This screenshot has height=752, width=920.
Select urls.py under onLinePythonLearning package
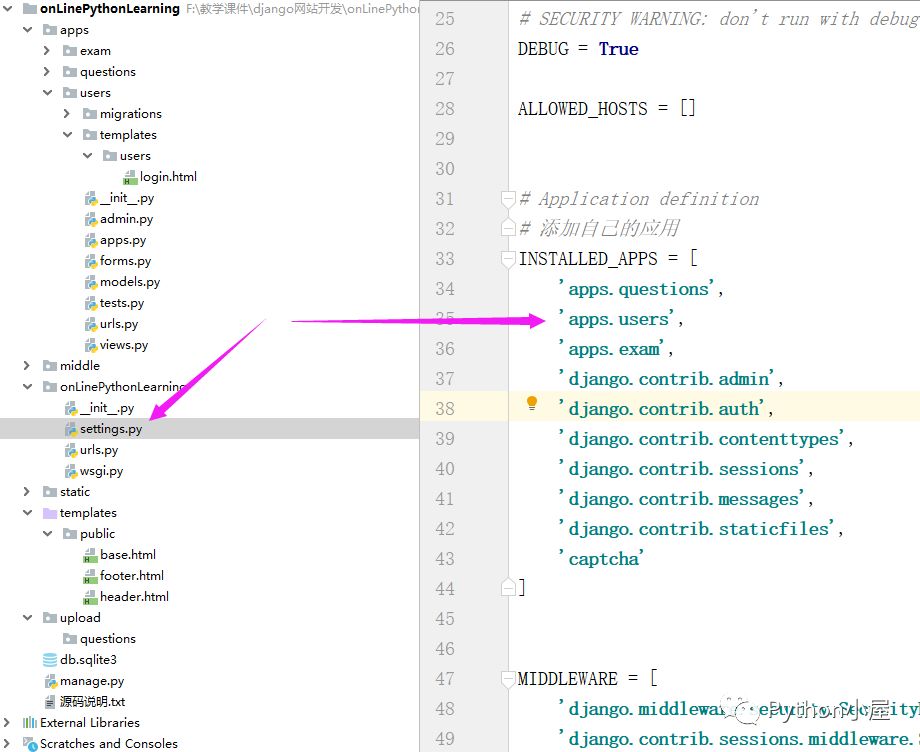click(x=99, y=450)
